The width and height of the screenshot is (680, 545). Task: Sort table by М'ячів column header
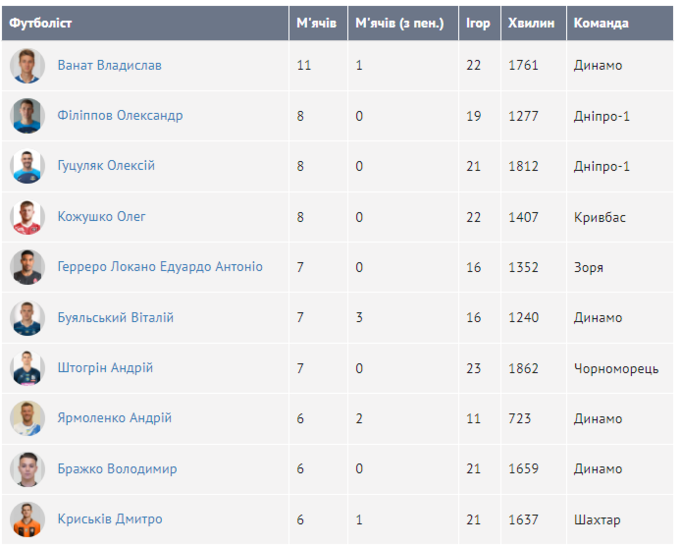316,23
